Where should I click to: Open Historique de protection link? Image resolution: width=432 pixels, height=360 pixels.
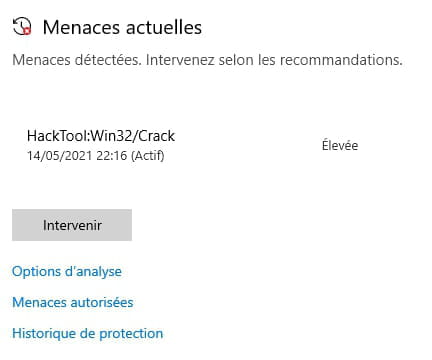coord(88,333)
